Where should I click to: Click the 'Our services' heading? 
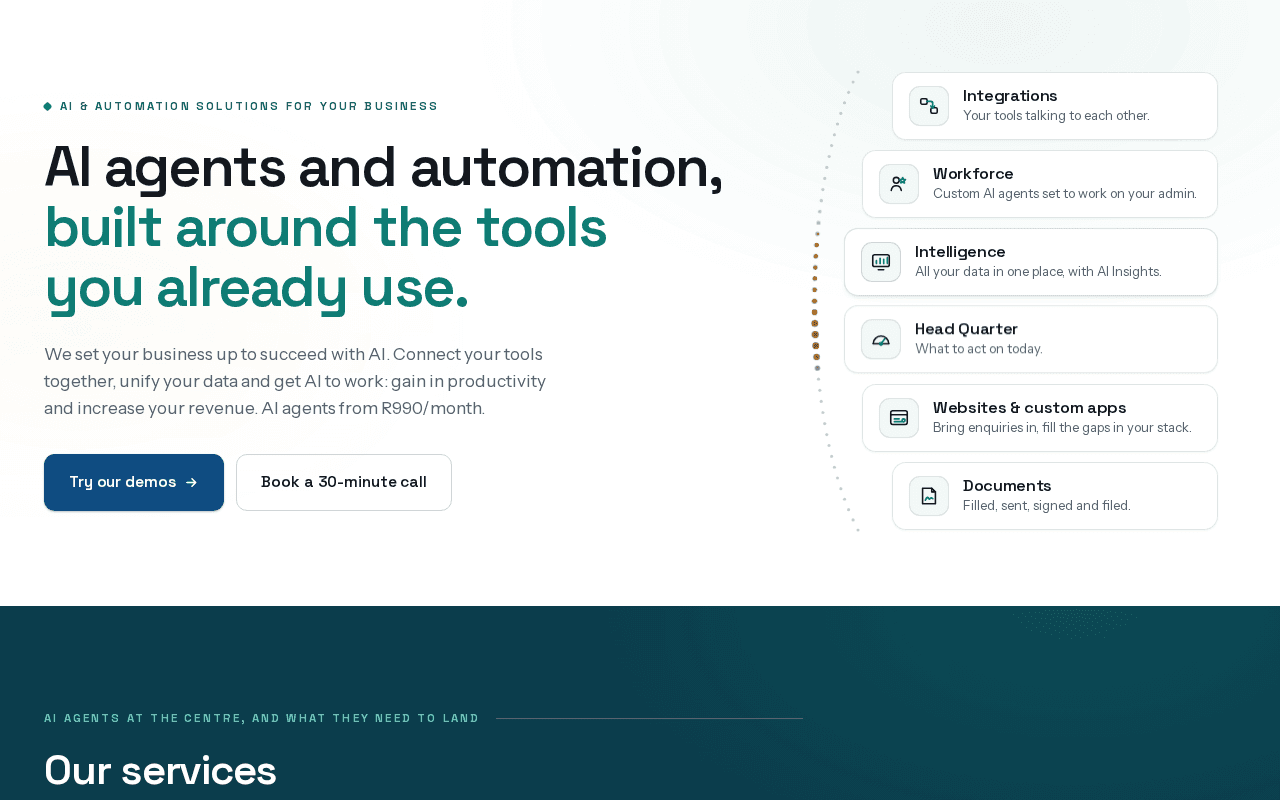coord(160,771)
